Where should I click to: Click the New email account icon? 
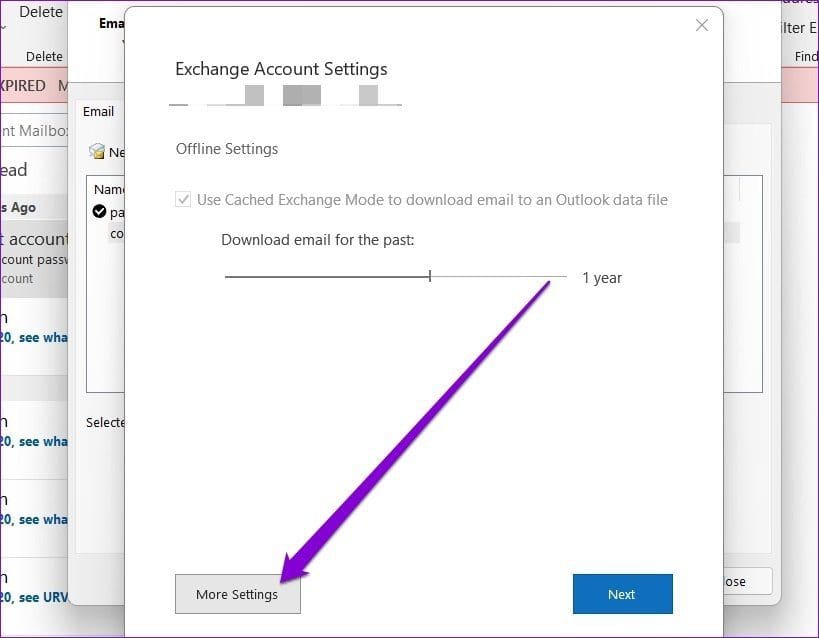tap(97, 152)
